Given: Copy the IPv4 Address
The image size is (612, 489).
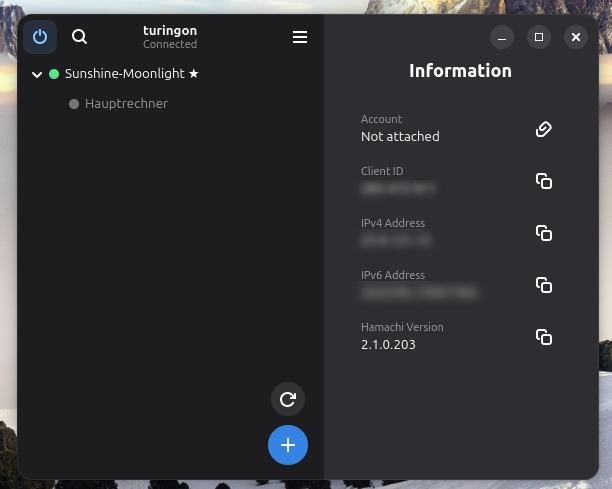Looking at the screenshot, I should tap(544, 233).
